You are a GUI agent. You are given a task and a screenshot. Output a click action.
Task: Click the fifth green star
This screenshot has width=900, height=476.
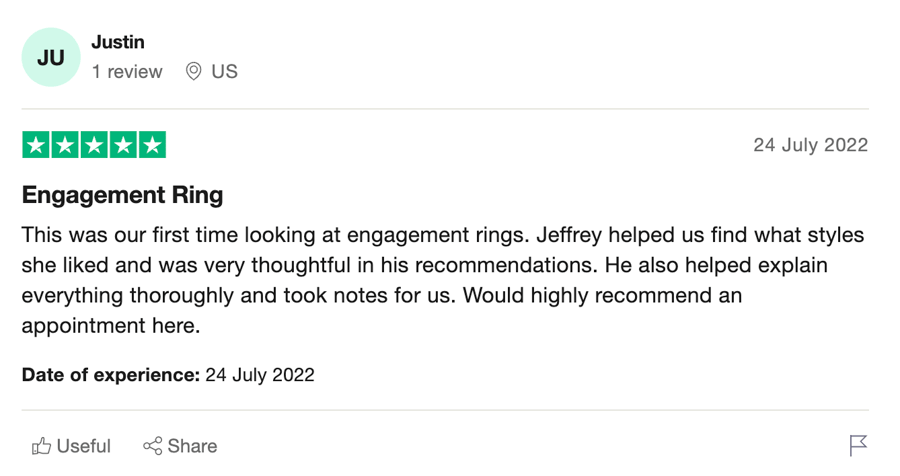152,145
